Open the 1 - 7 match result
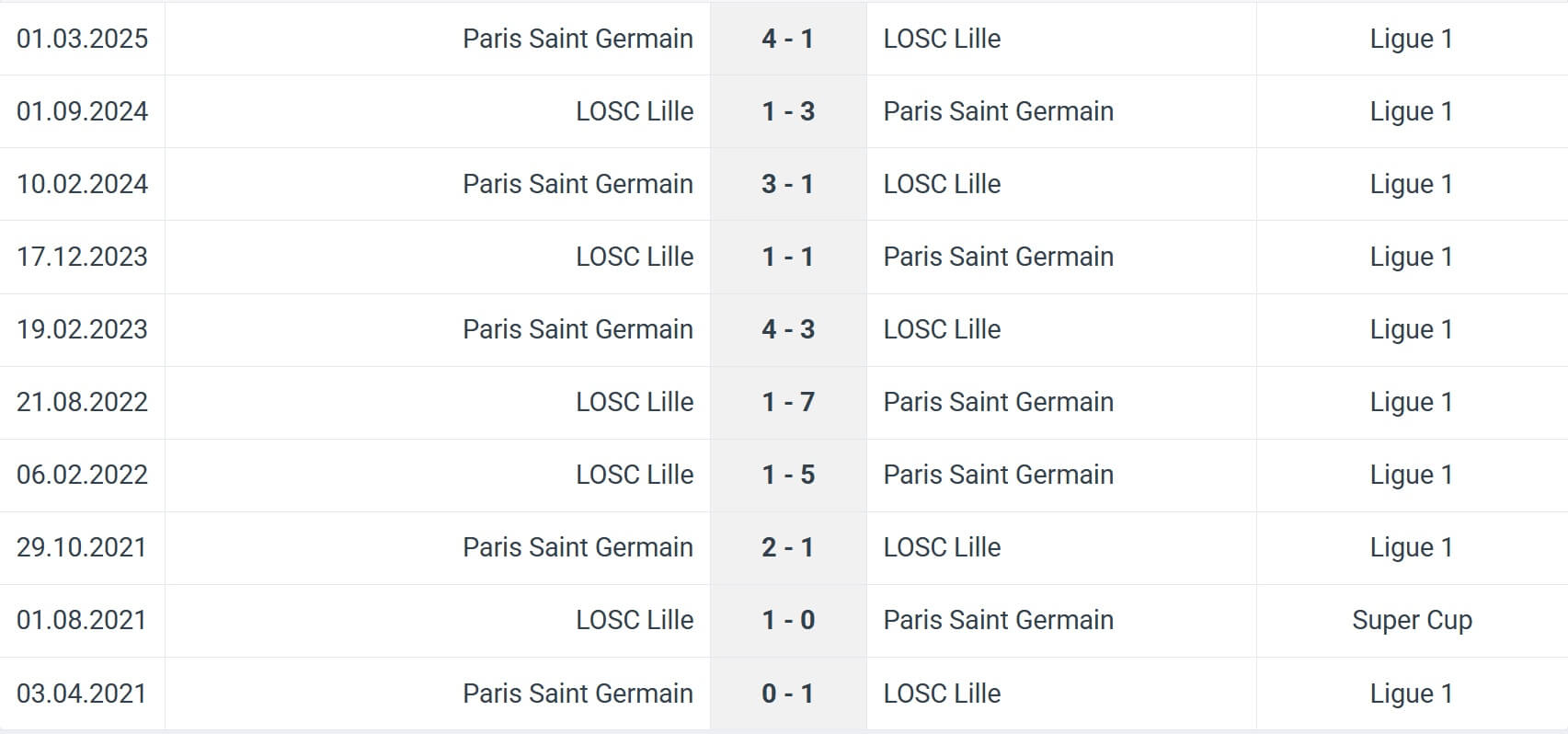The width and height of the screenshot is (1568, 734). tap(787, 402)
